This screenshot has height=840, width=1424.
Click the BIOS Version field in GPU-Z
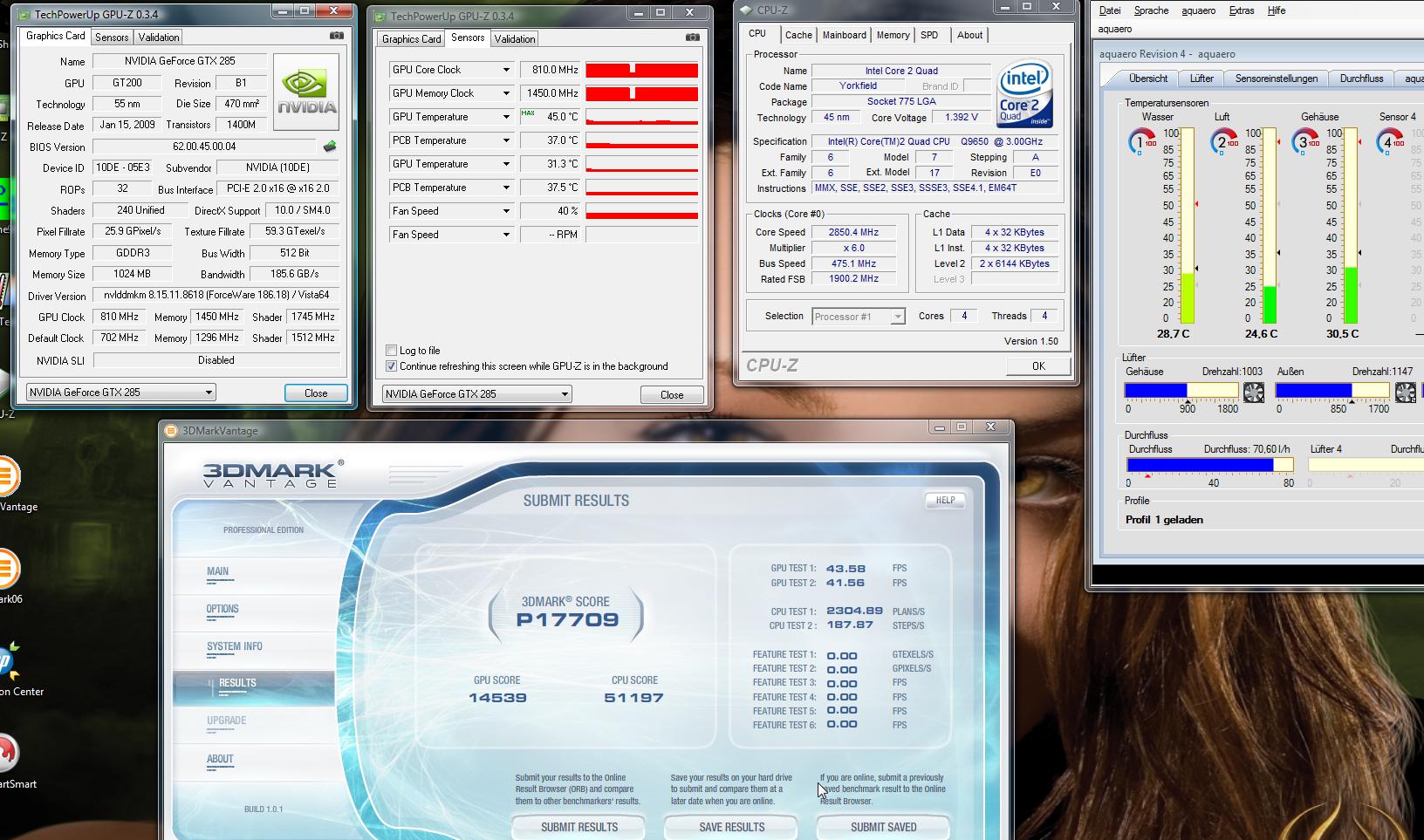pyautogui.click(x=204, y=147)
